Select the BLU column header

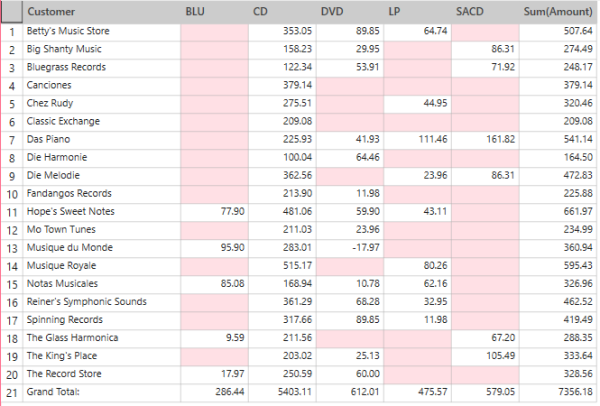pos(215,11)
